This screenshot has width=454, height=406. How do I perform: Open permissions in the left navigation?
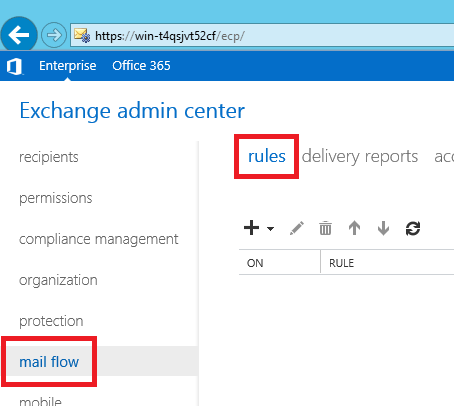click(56, 198)
